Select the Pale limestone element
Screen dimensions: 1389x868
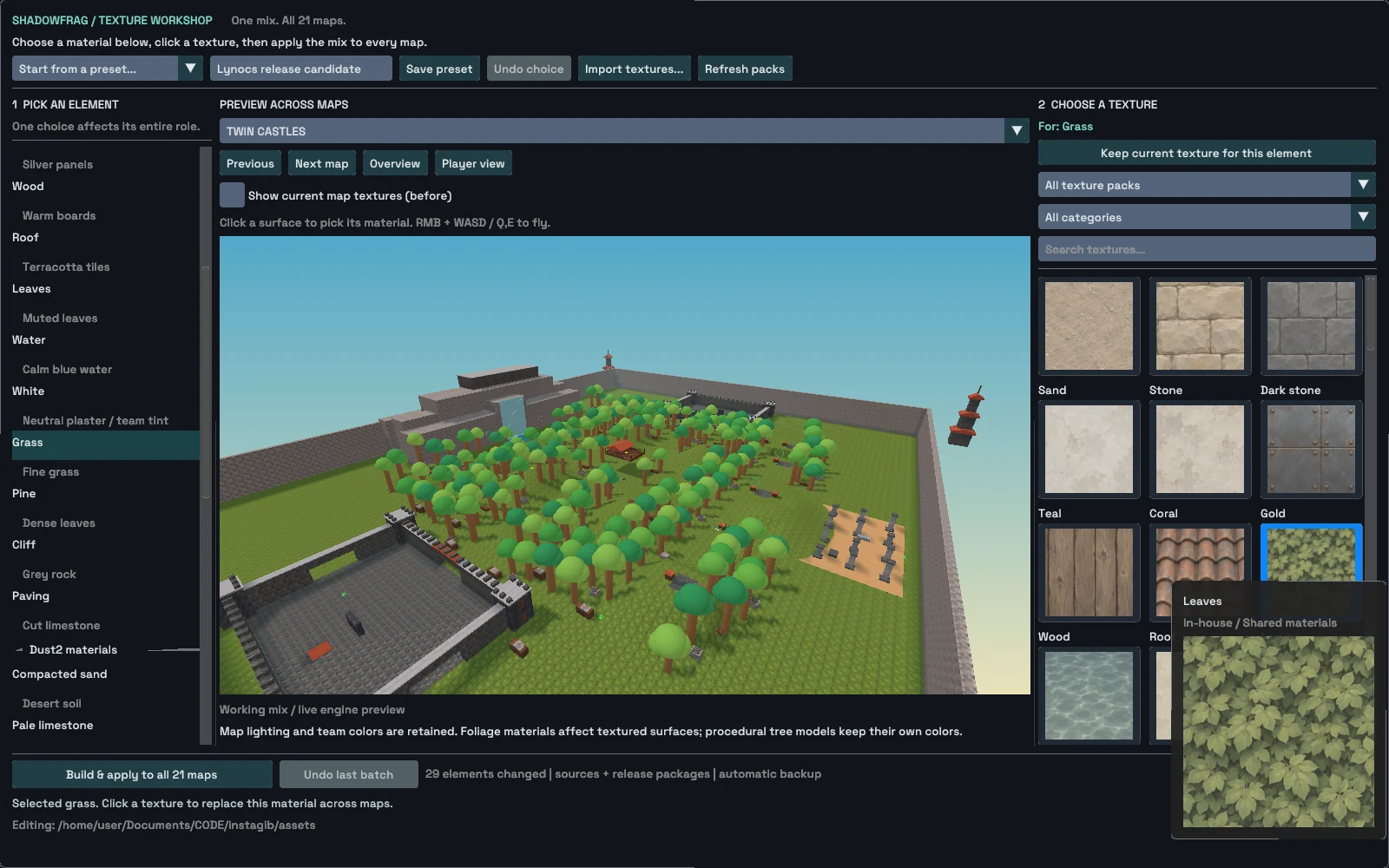click(105, 725)
